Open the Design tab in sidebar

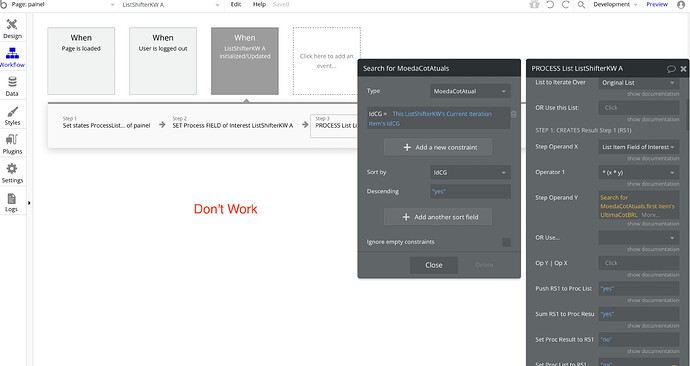(12, 29)
